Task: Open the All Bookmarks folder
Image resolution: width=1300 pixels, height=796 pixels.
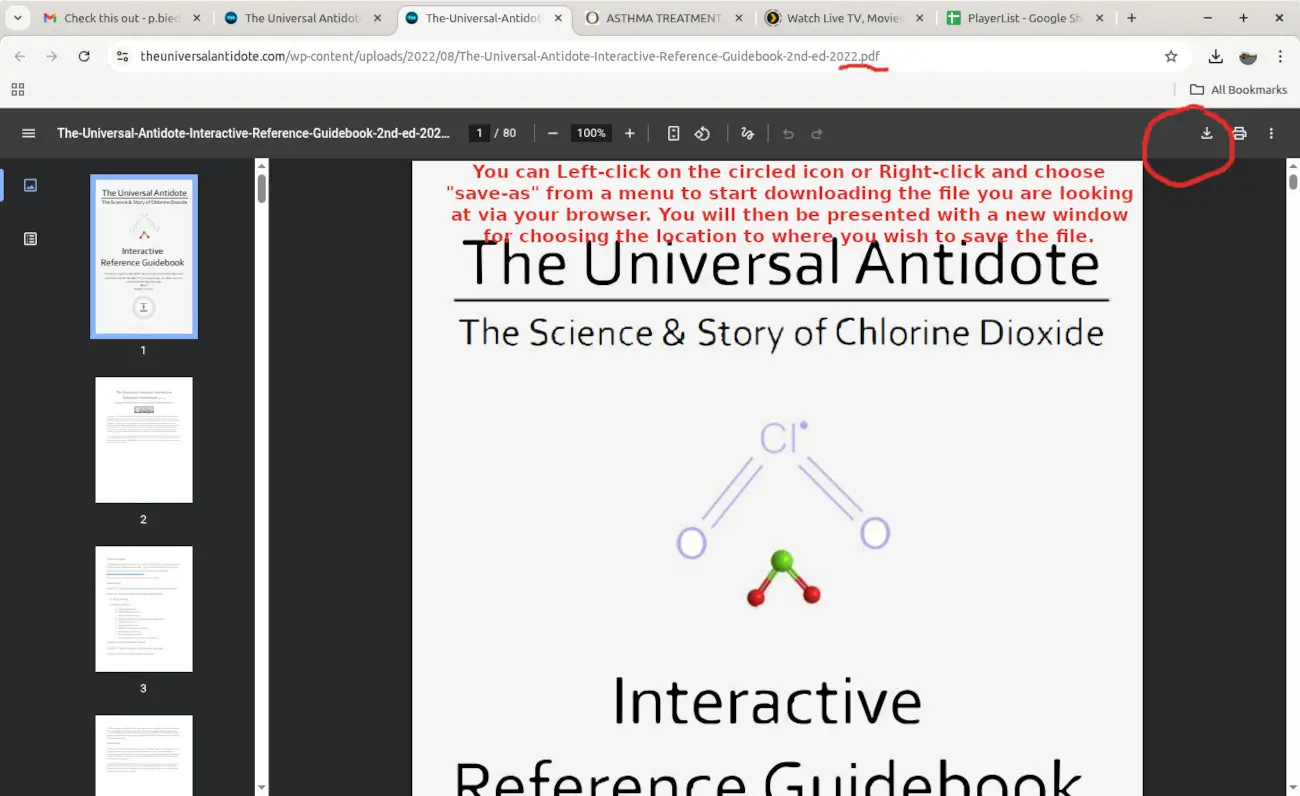Action: [1238, 89]
